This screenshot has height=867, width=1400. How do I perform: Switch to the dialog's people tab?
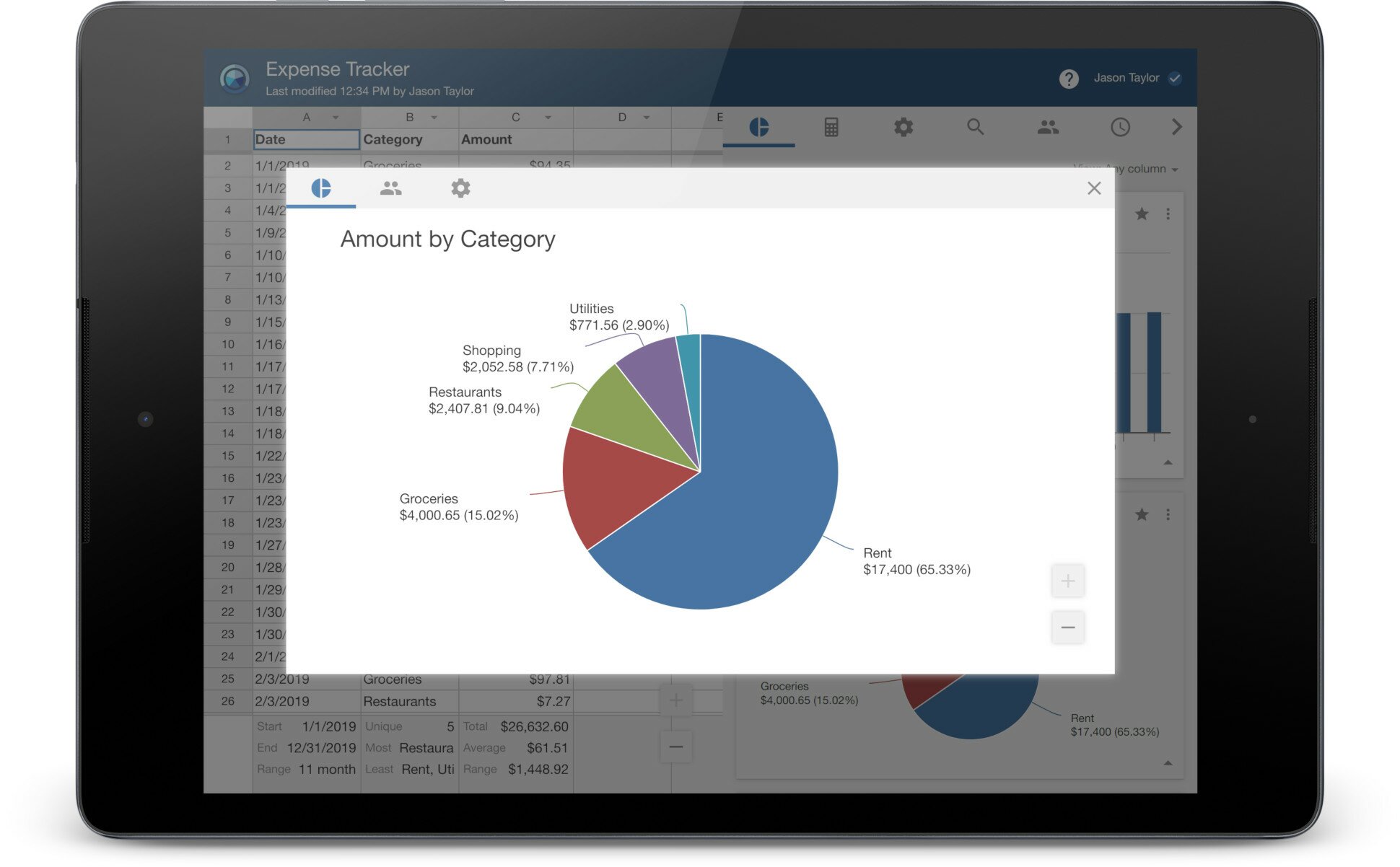(390, 188)
